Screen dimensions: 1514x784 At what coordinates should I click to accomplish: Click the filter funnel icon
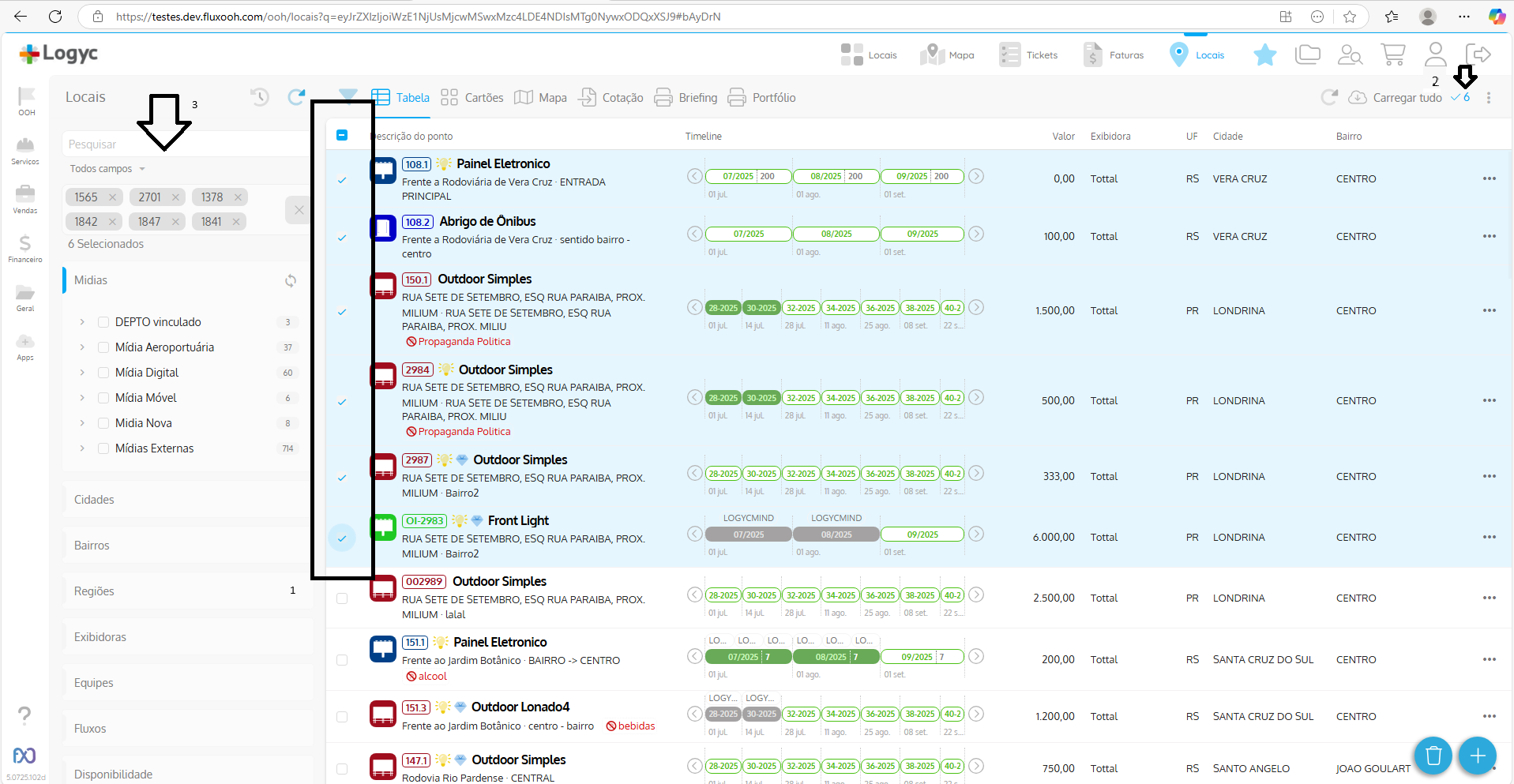348,96
